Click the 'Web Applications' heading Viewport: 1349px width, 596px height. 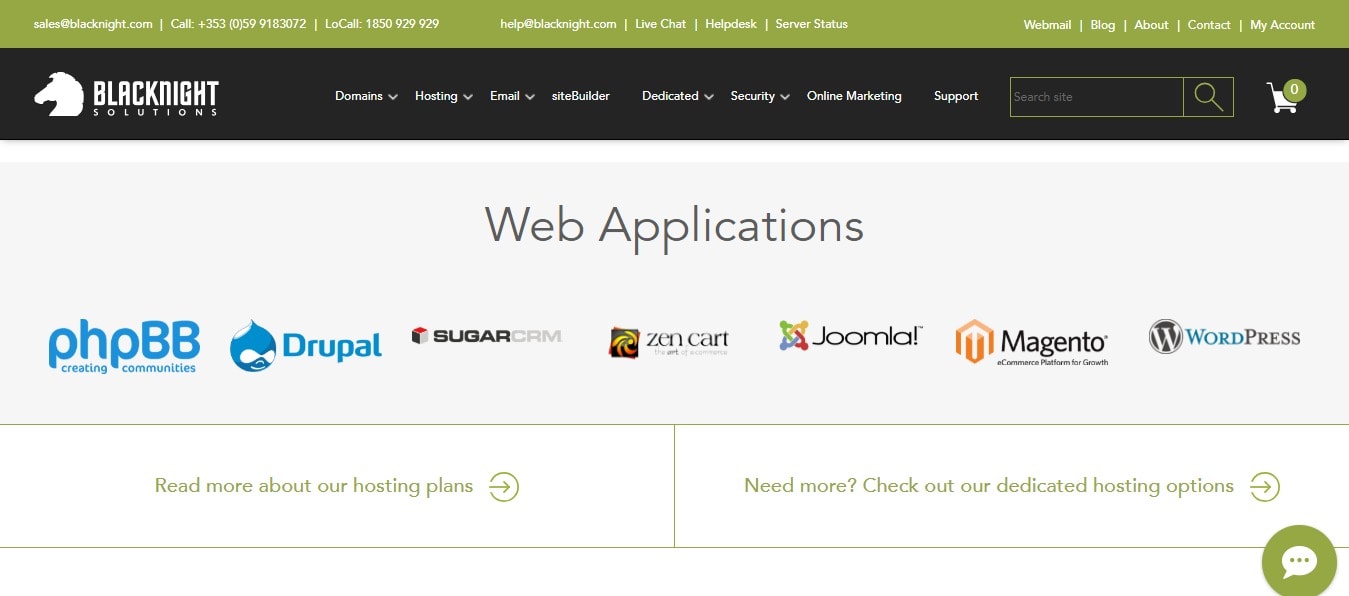pyautogui.click(x=674, y=225)
